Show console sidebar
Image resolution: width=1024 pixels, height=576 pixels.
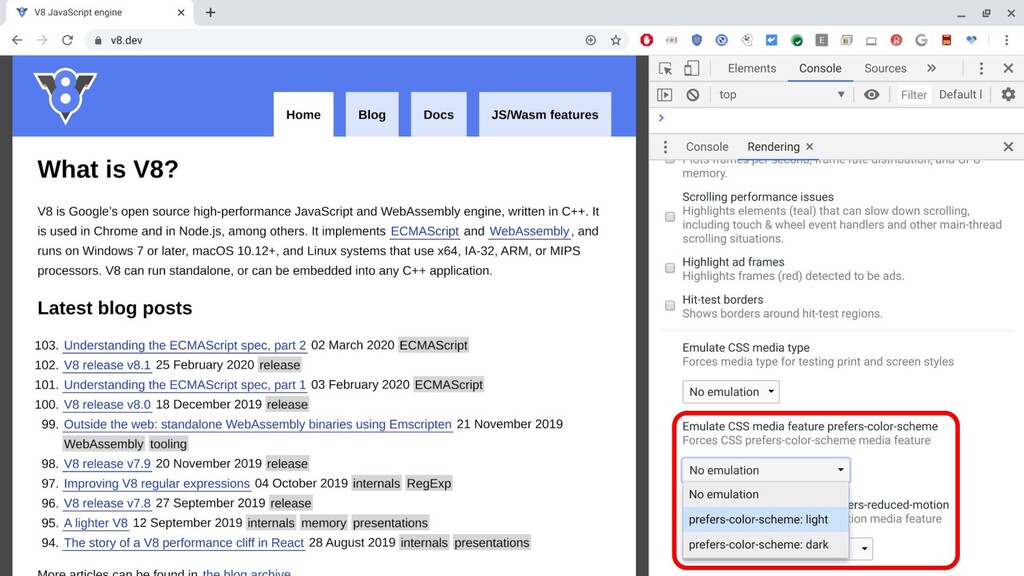click(665, 95)
